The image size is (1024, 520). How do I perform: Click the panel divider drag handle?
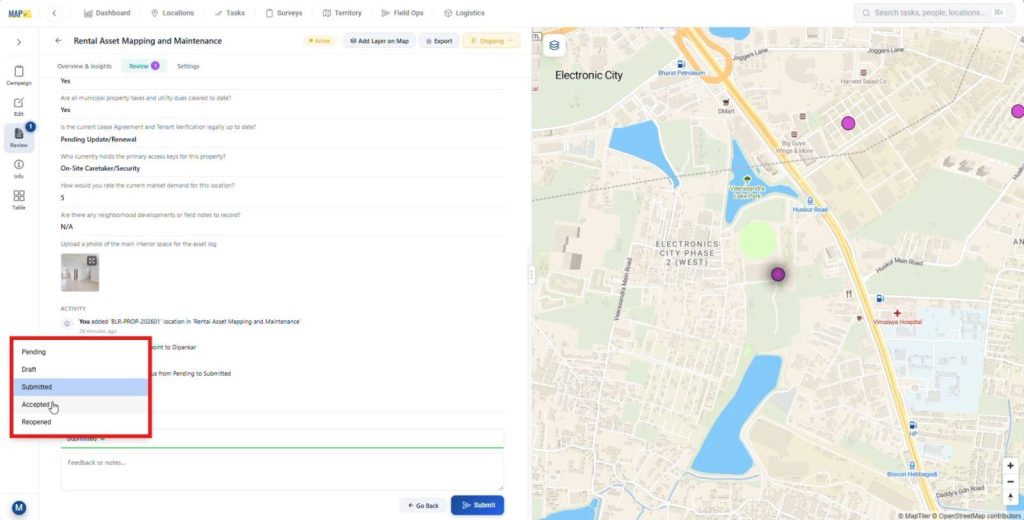(532, 274)
